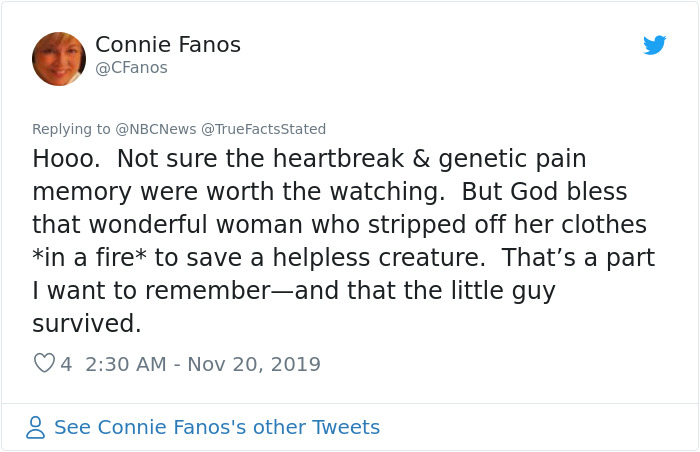Click the "Replying to" label
This screenshot has width=700, height=452.
(x=71, y=129)
